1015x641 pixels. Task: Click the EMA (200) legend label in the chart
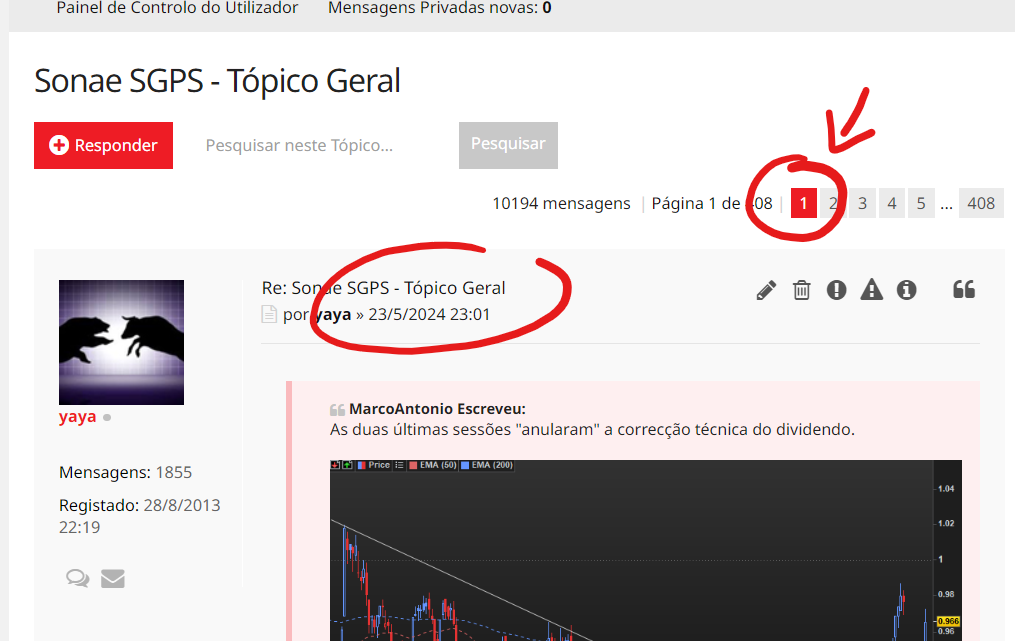(x=493, y=465)
